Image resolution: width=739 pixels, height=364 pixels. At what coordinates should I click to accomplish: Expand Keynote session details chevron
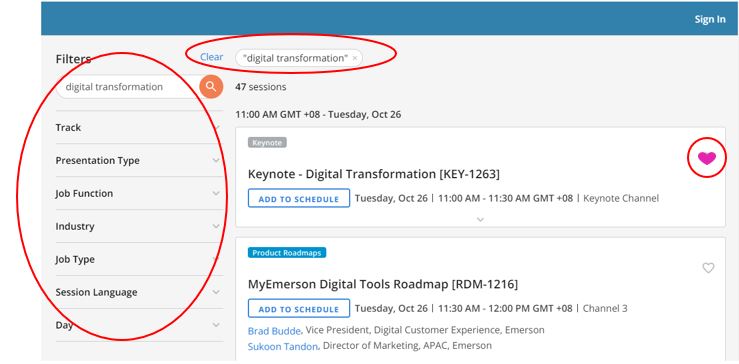coord(480,219)
